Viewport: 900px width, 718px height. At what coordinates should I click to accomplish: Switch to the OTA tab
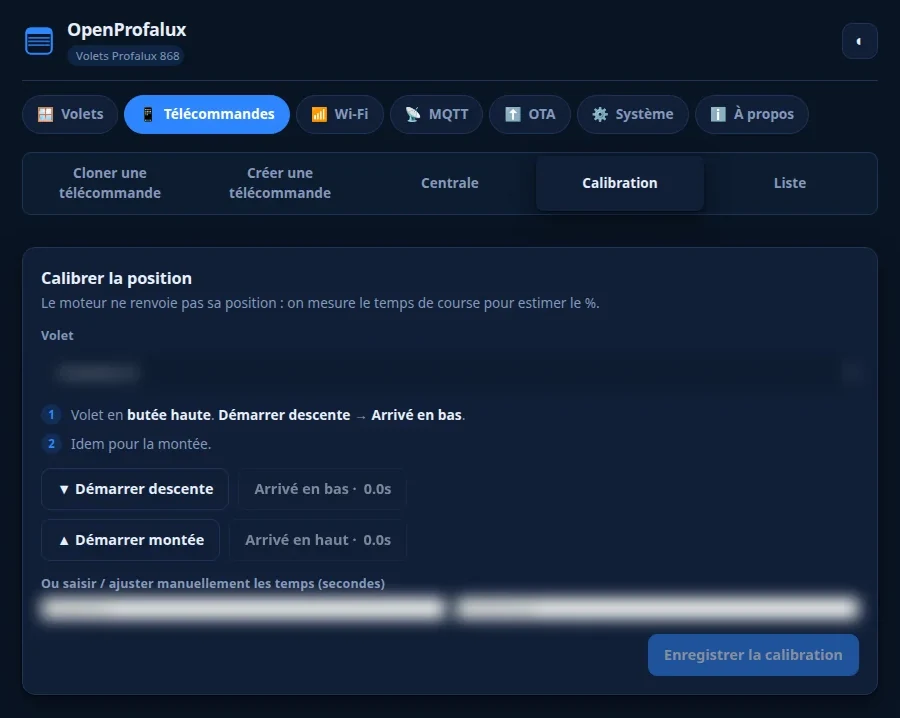(x=530, y=114)
